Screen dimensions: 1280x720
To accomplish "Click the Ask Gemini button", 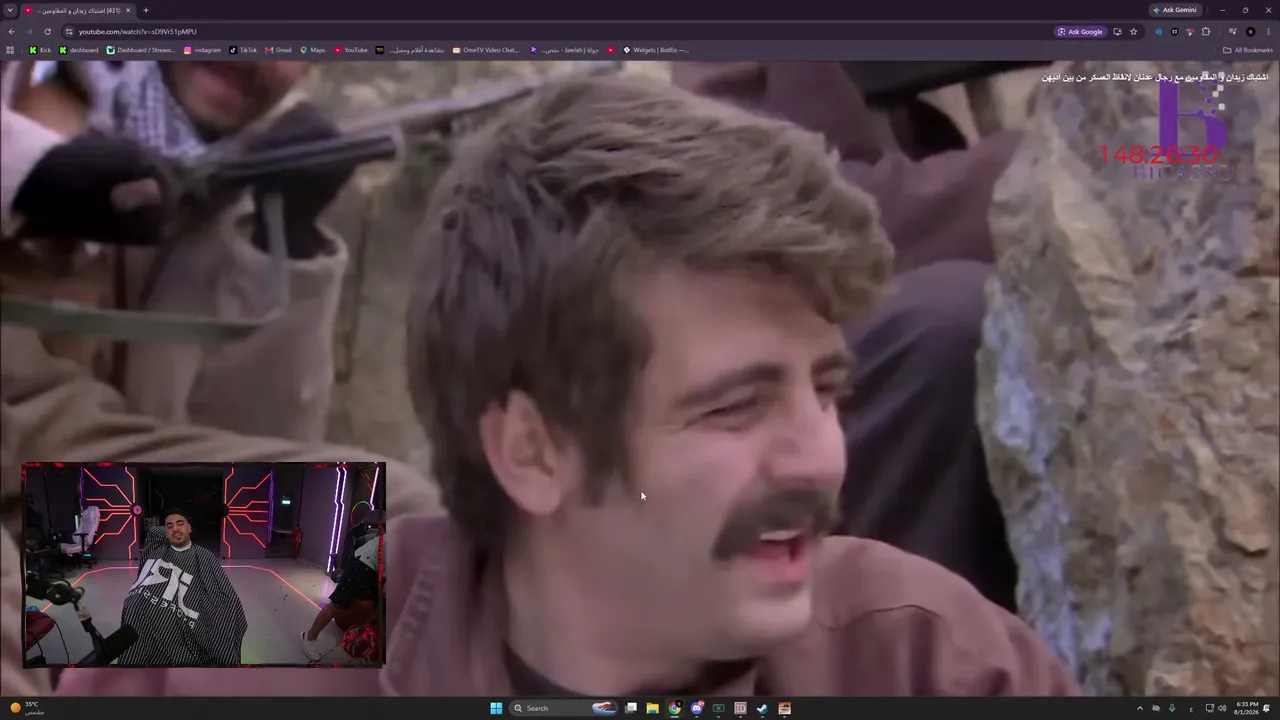I will (x=1174, y=10).
